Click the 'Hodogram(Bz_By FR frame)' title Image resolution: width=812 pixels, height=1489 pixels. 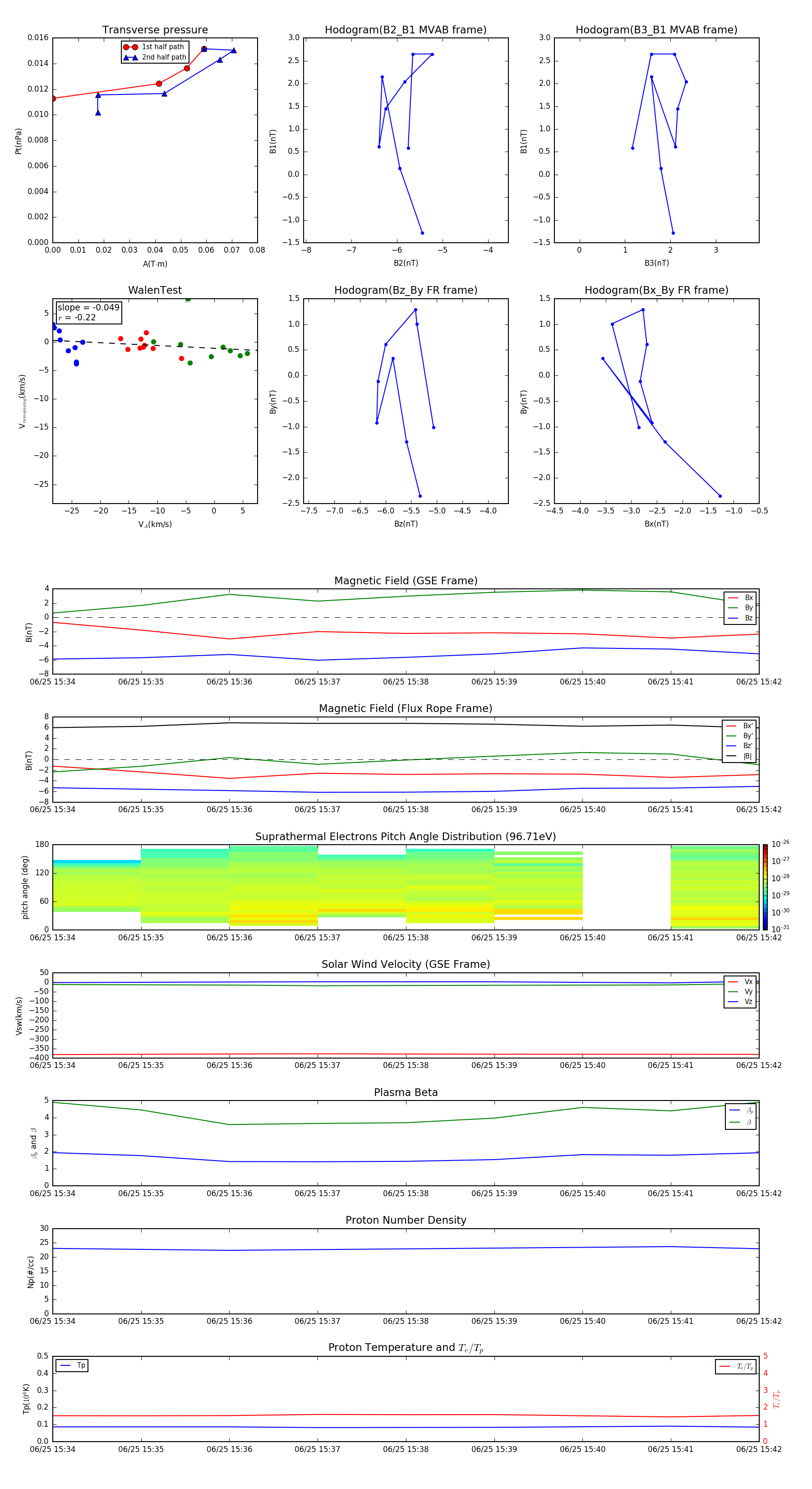406,290
